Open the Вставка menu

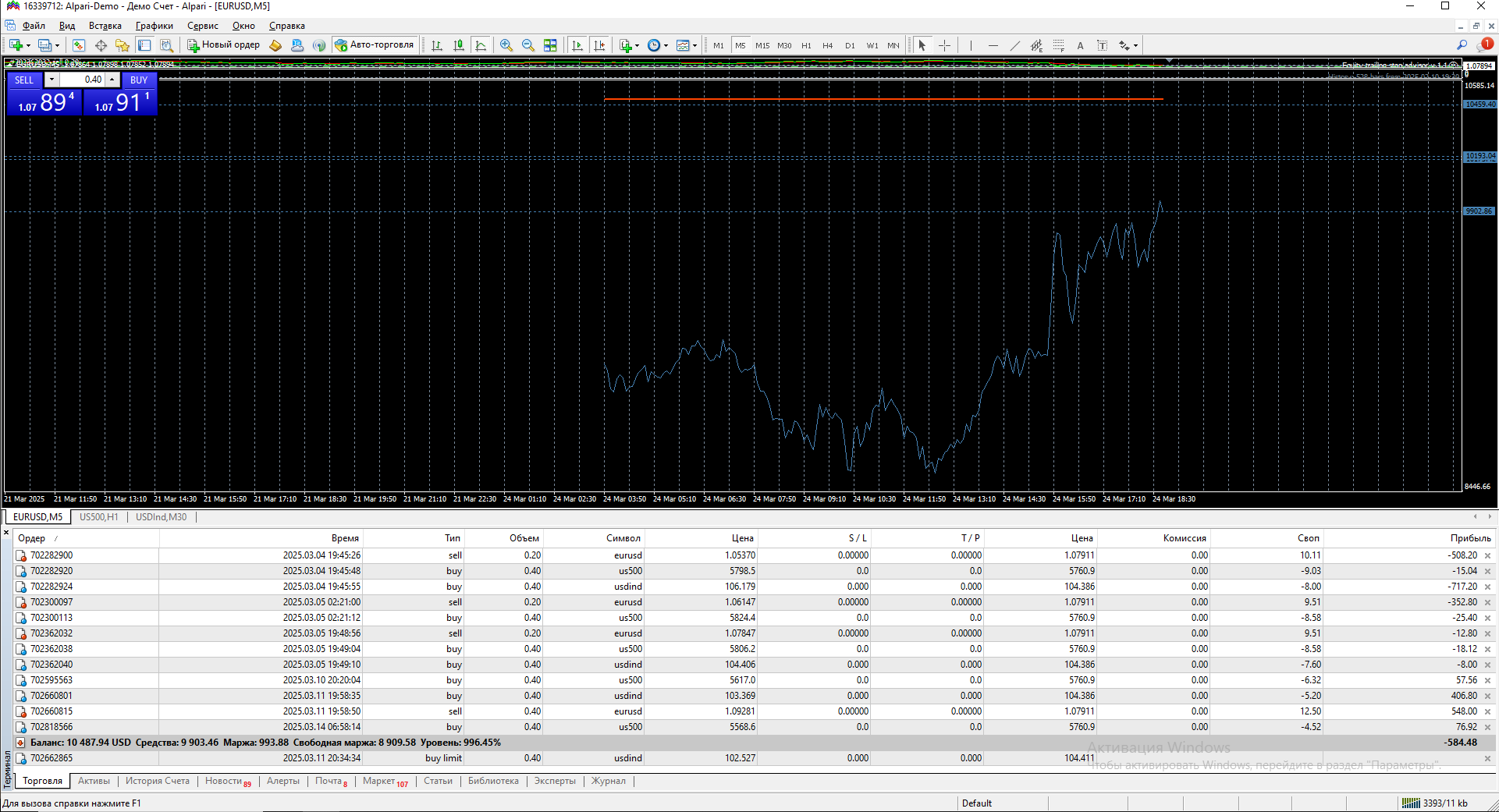pyautogui.click(x=105, y=26)
